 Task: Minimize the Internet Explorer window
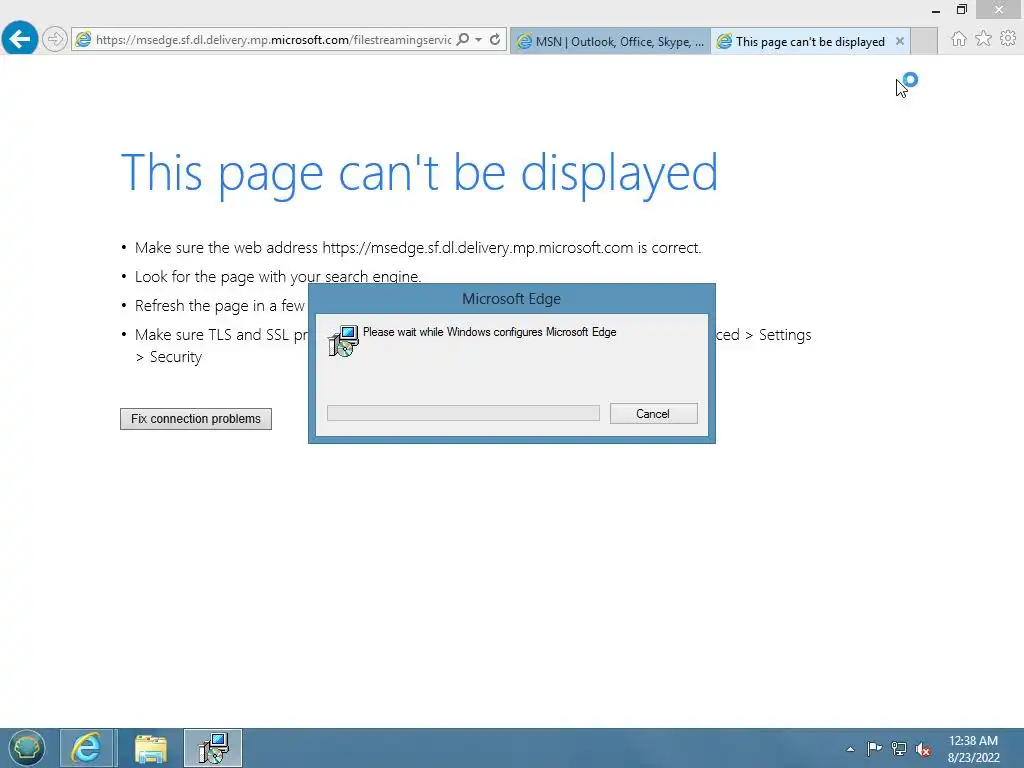(x=936, y=10)
